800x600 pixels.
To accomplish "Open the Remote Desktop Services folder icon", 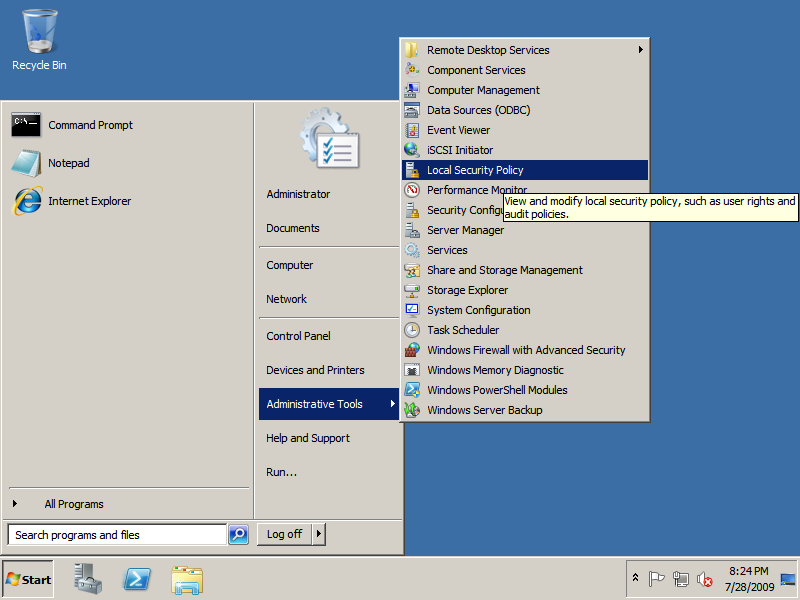I will [412, 50].
